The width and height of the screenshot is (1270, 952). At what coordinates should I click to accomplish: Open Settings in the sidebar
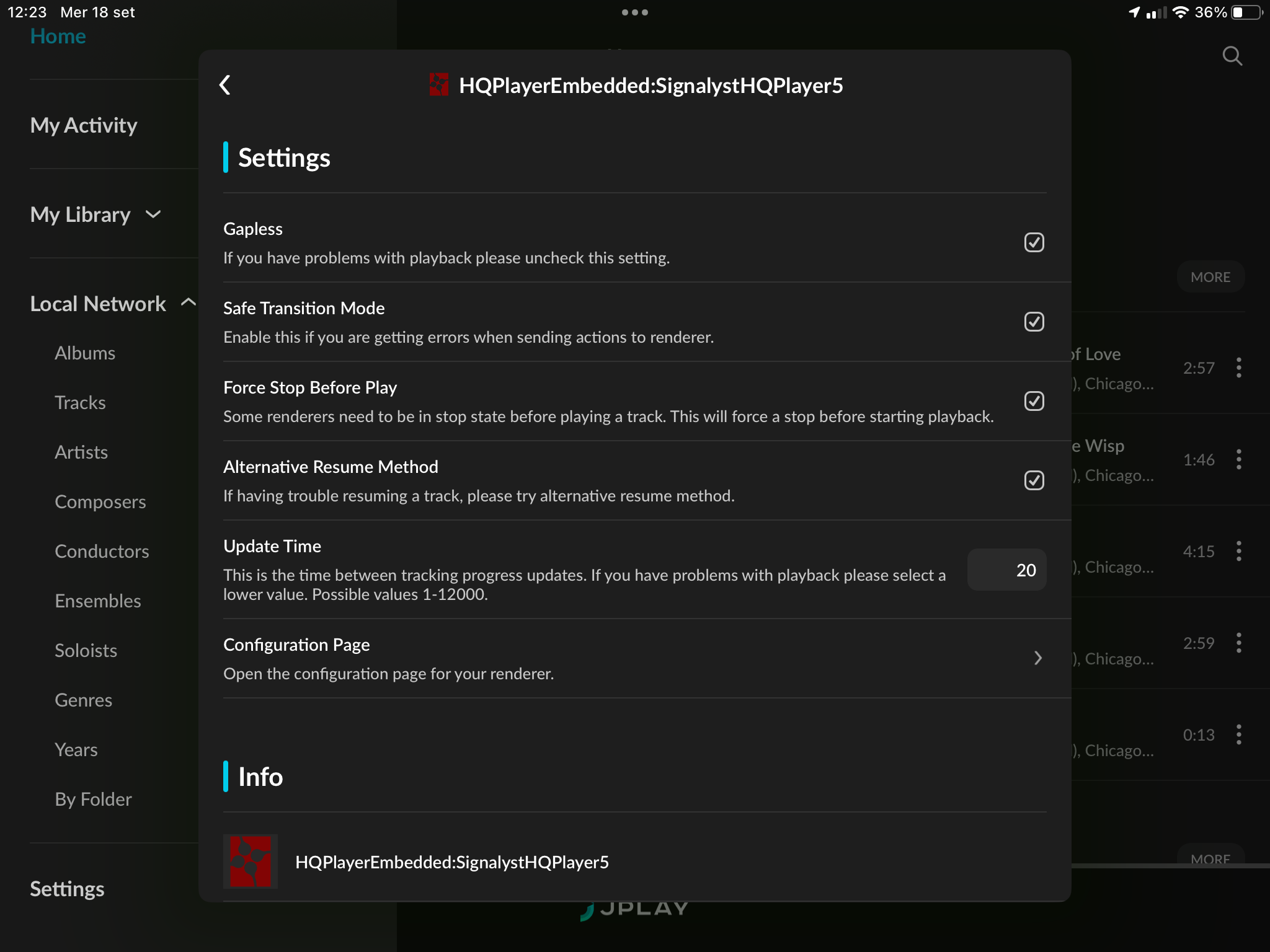coord(67,889)
